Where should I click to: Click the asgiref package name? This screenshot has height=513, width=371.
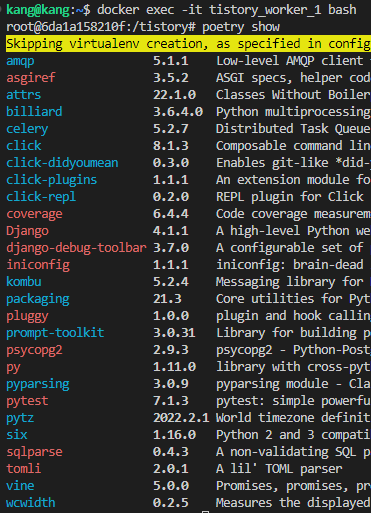pos(31,78)
